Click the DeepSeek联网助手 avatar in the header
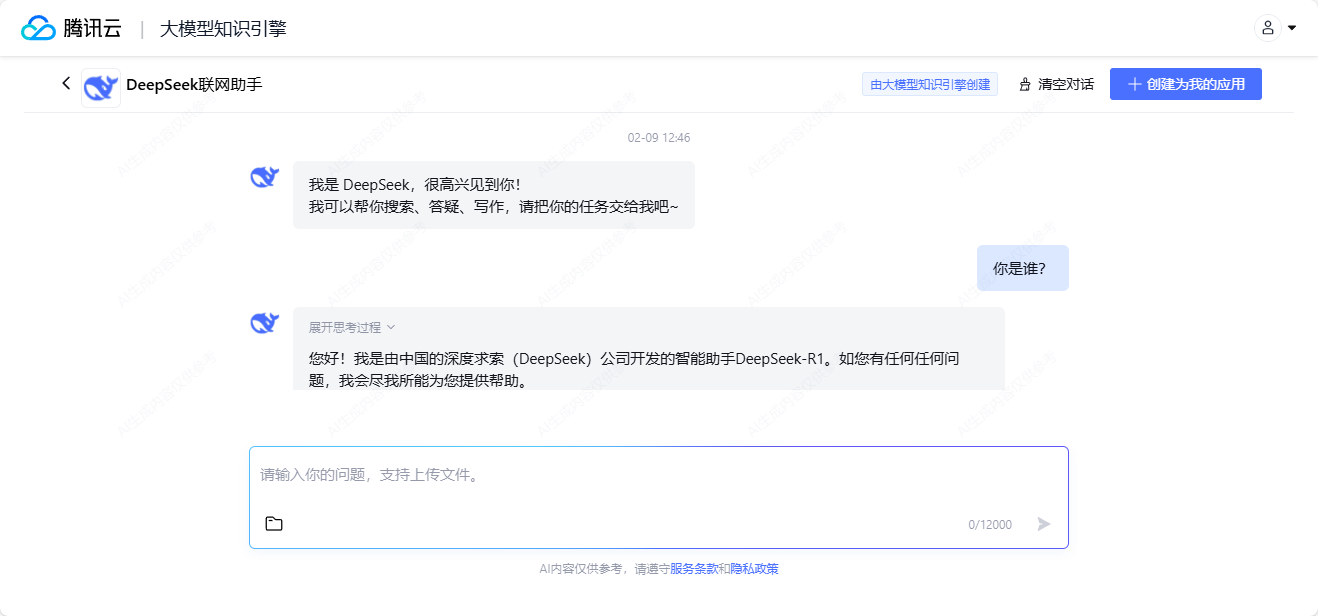Image resolution: width=1318 pixels, height=616 pixels. pos(100,84)
